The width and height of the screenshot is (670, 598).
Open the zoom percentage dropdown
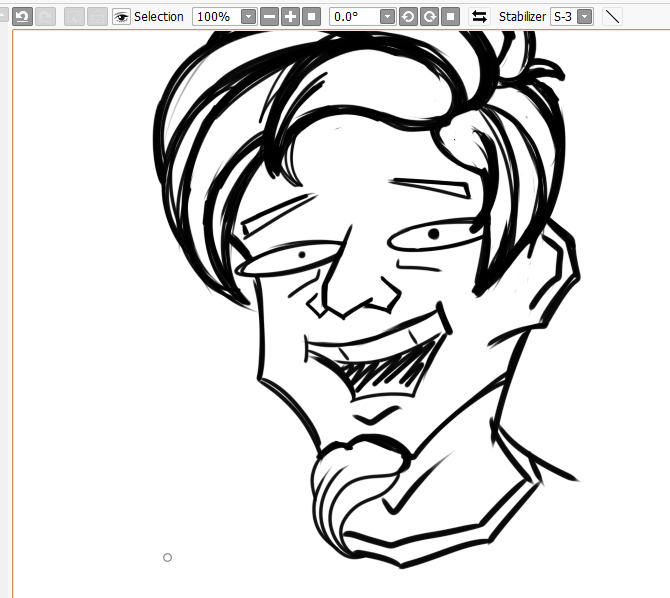click(248, 17)
